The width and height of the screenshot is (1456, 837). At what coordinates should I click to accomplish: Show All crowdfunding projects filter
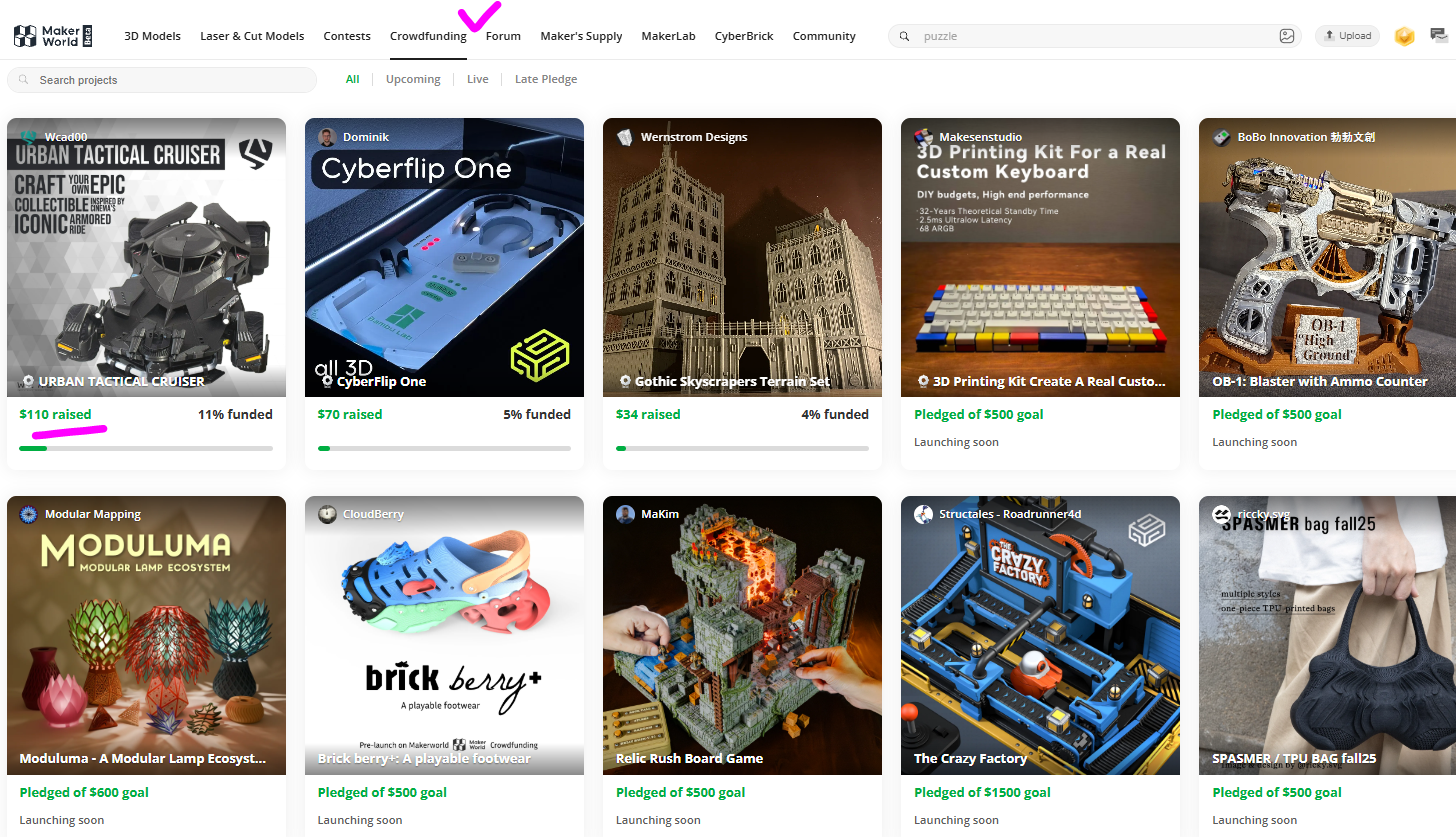(353, 79)
